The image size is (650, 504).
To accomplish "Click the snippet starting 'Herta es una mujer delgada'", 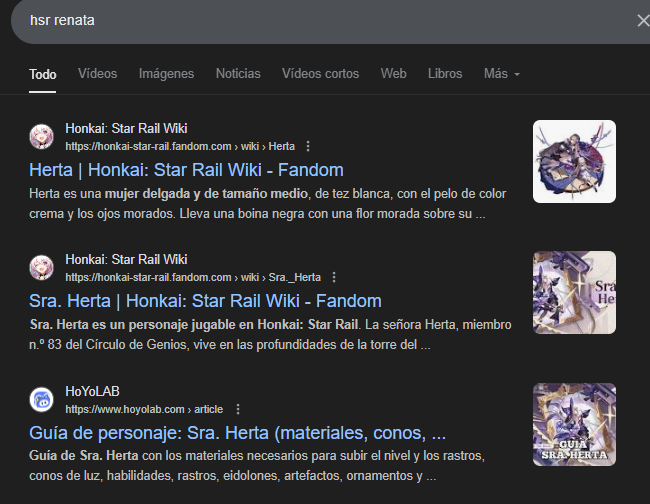I will point(267,204).
